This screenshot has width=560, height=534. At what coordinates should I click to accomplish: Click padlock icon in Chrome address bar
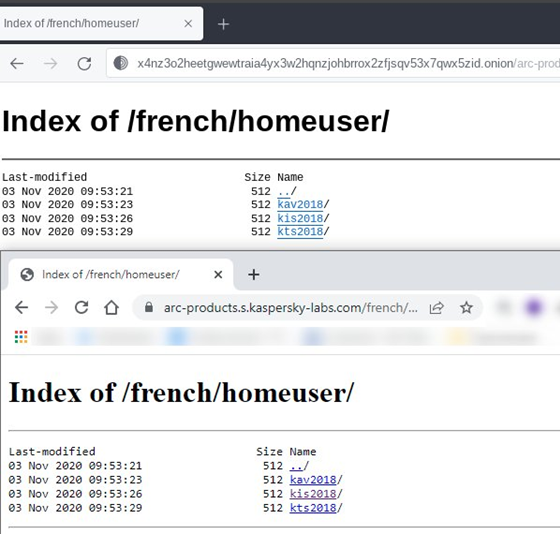point(149,307)
